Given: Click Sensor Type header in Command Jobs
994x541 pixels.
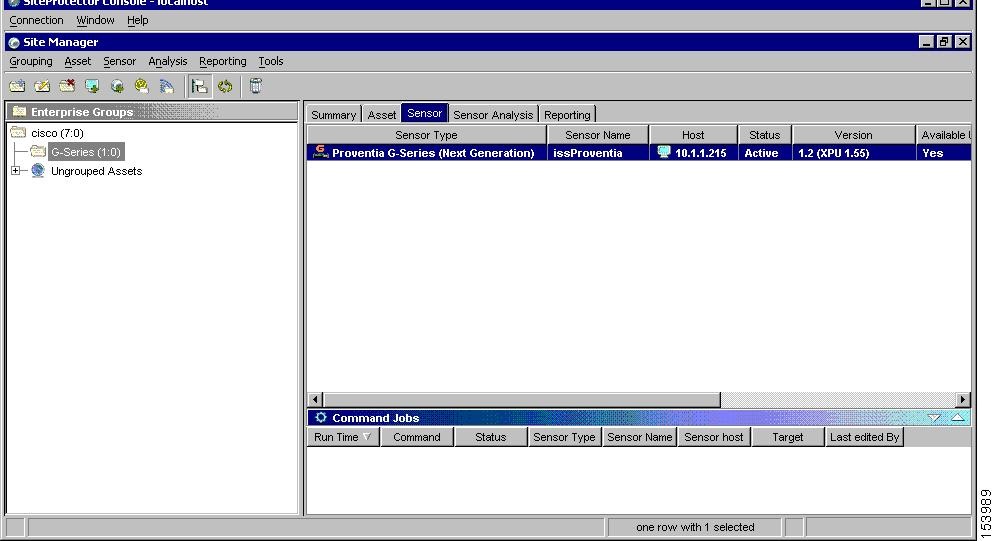Looking at the screenshot, I should [564, 437].
